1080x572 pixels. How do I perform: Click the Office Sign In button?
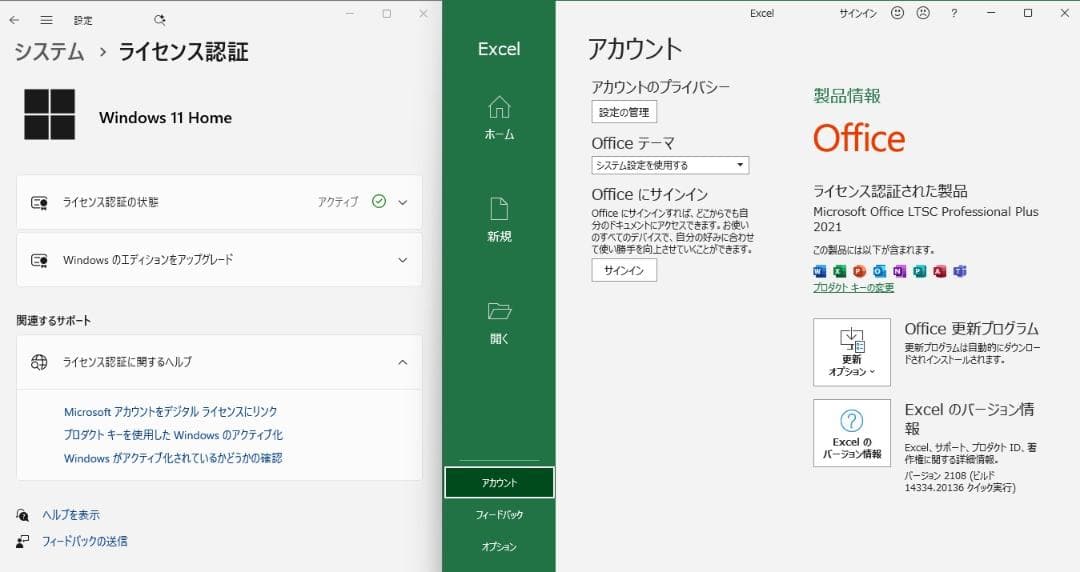click(x=624, y=270)
